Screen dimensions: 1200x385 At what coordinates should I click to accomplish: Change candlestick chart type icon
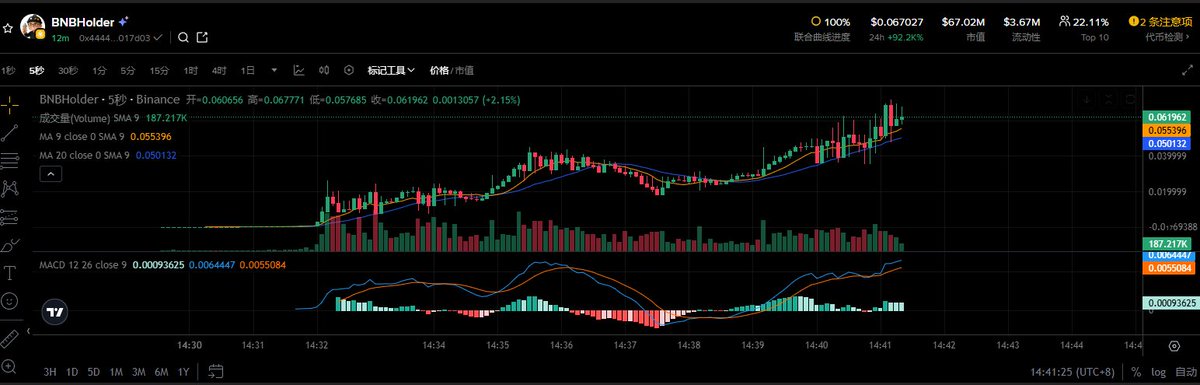pyautogui.click(x=324, y=71)
